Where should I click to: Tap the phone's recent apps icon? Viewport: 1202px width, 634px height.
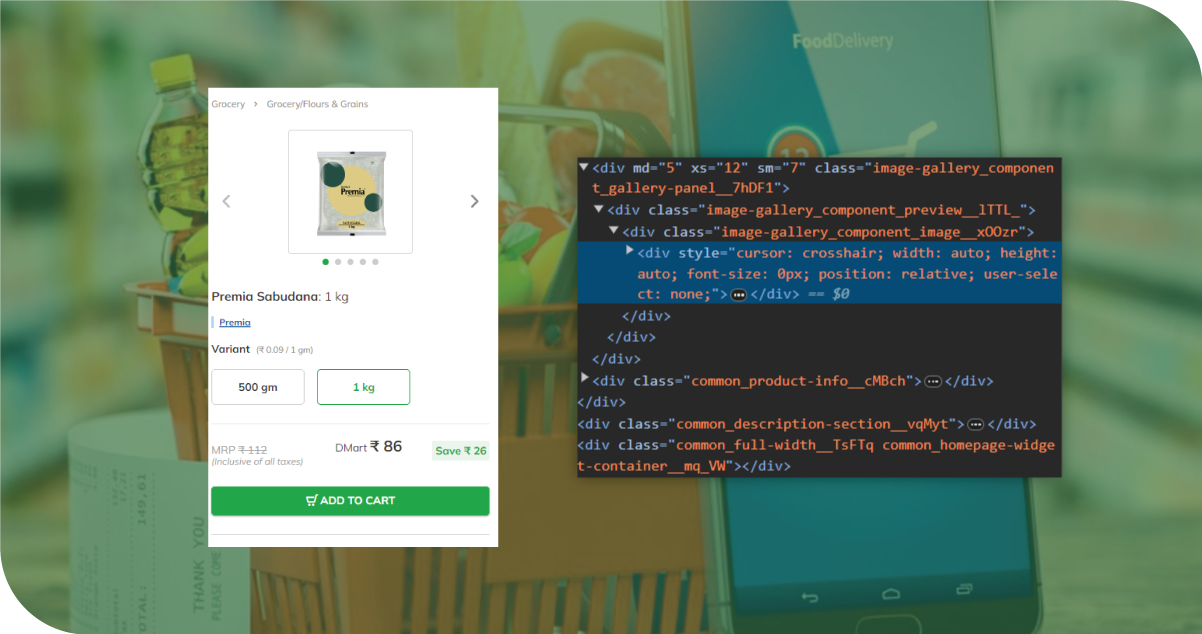click(x=962, y=589)
